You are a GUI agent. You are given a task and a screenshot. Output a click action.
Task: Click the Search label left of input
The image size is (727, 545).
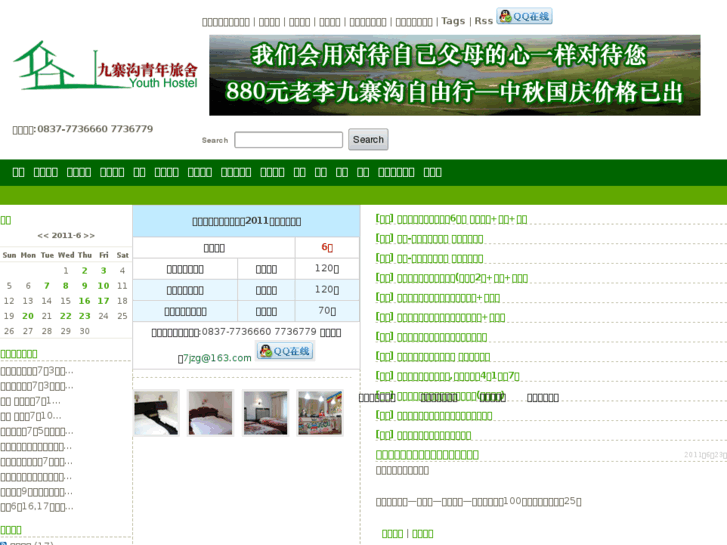point(215,140)
